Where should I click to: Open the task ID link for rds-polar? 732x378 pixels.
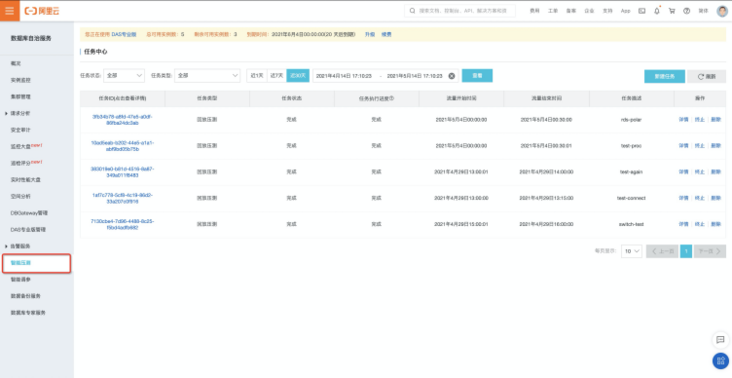122,120
